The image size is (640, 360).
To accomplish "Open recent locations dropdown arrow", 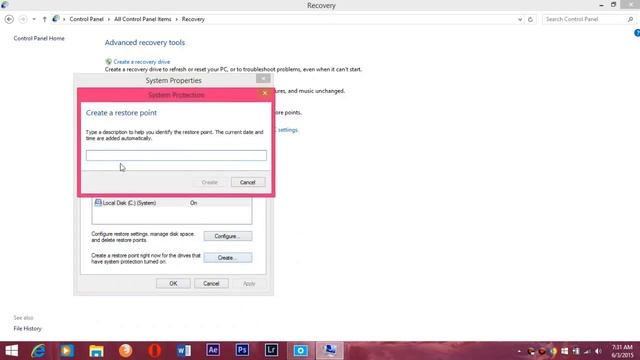I will pos(34,19).
